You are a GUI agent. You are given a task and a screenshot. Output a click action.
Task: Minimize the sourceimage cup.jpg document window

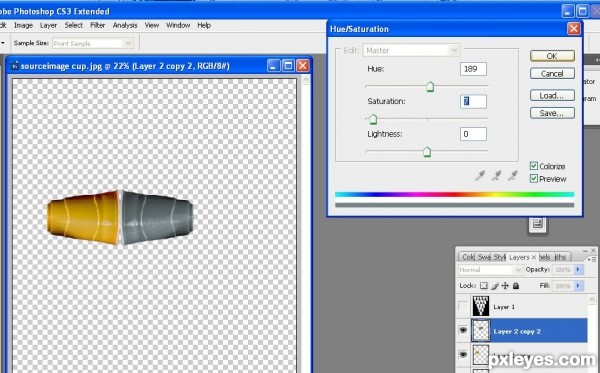273,66
